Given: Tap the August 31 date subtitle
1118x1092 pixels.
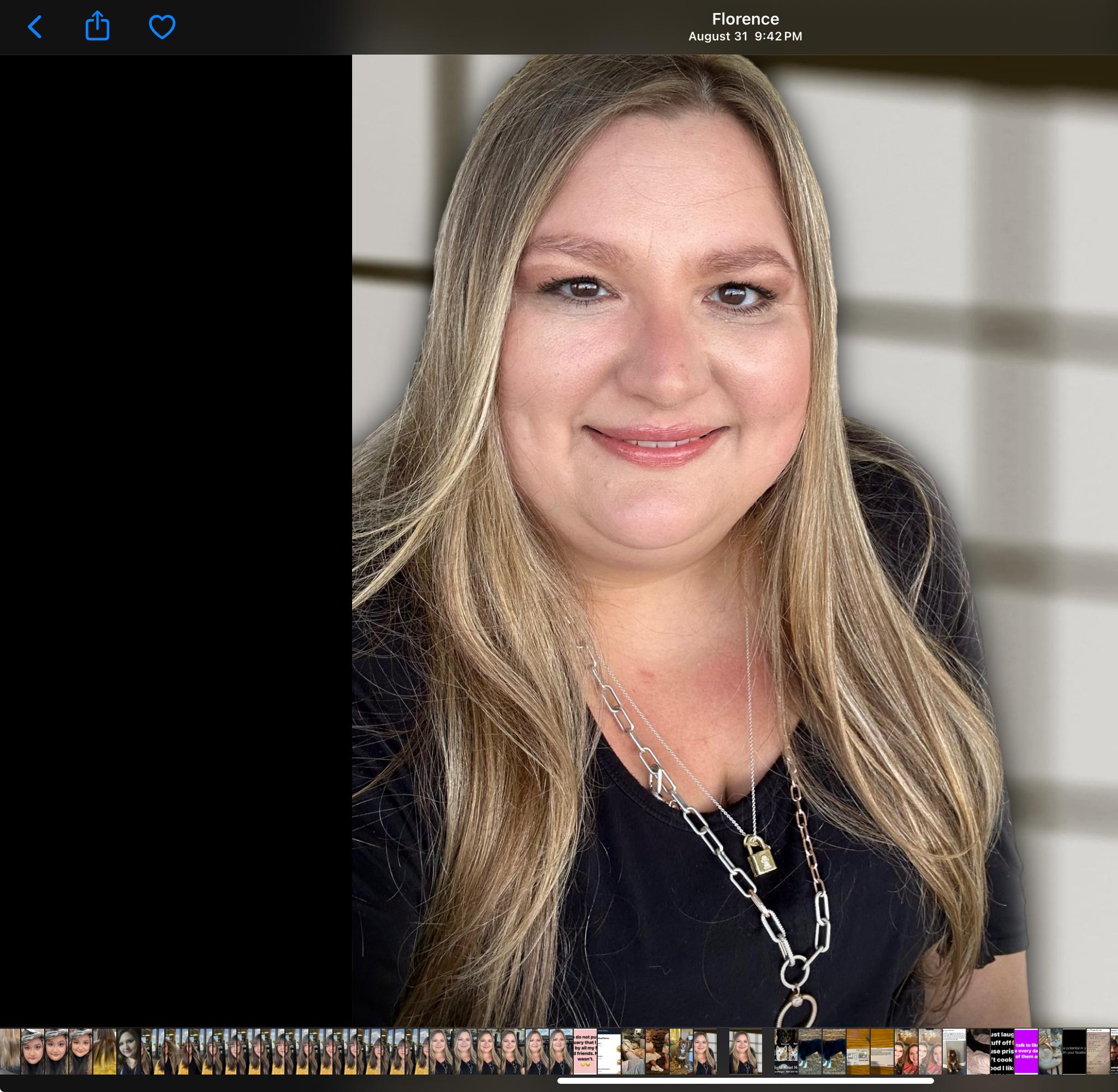Looking at the screenshot, I should pyautogui.click(x=745, y=37).
